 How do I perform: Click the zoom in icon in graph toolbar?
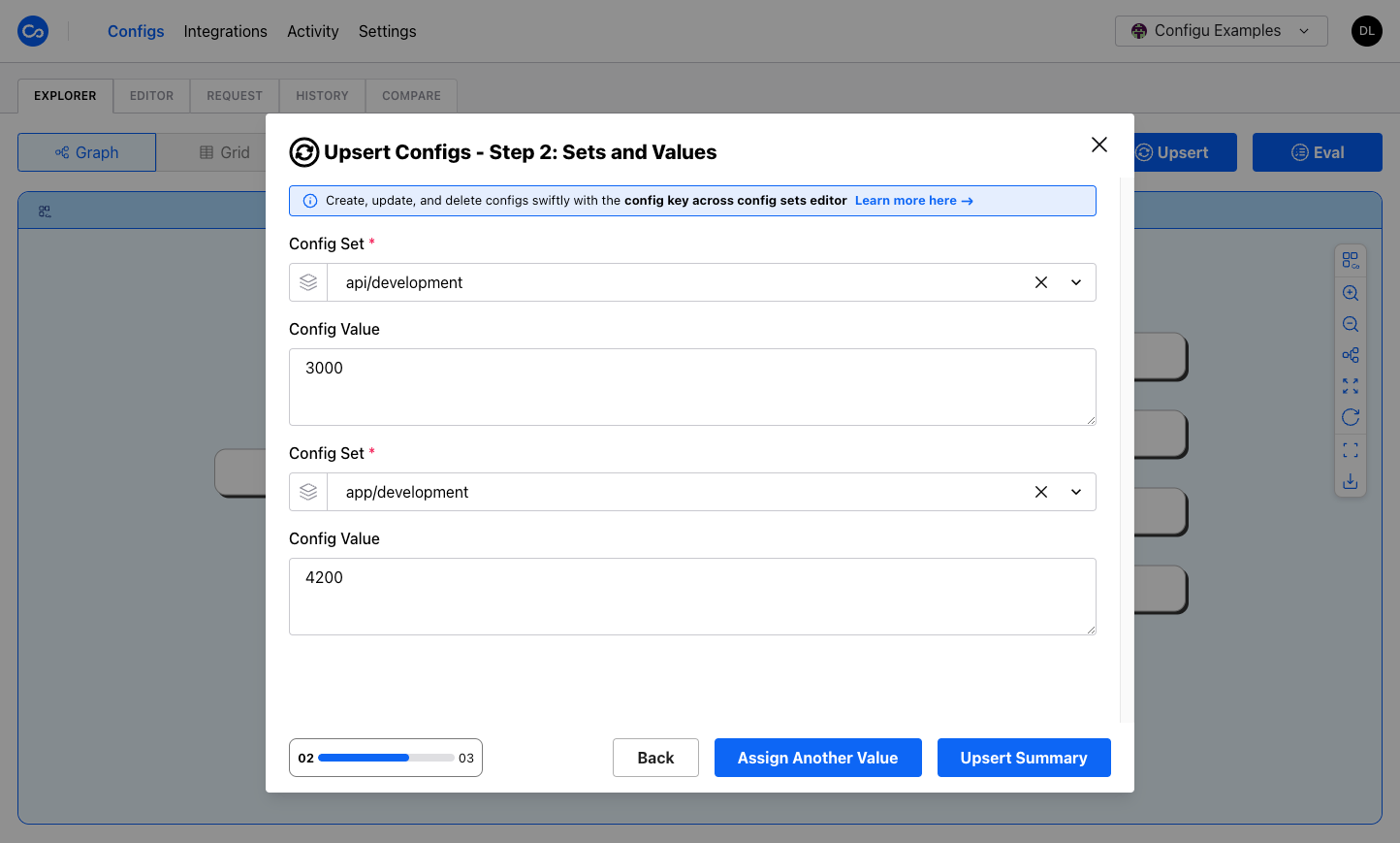(1351, 293)
